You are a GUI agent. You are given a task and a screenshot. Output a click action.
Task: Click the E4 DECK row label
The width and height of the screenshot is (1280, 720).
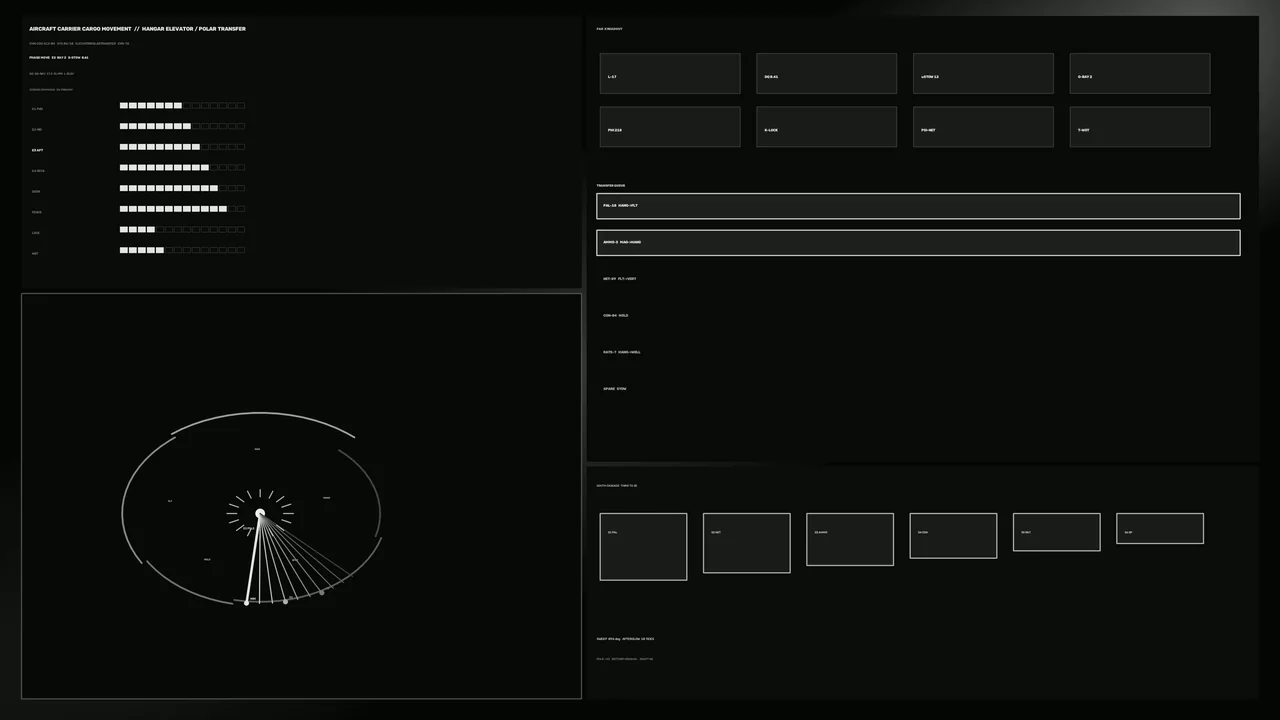pyautogui.click(x=38, y=171)
